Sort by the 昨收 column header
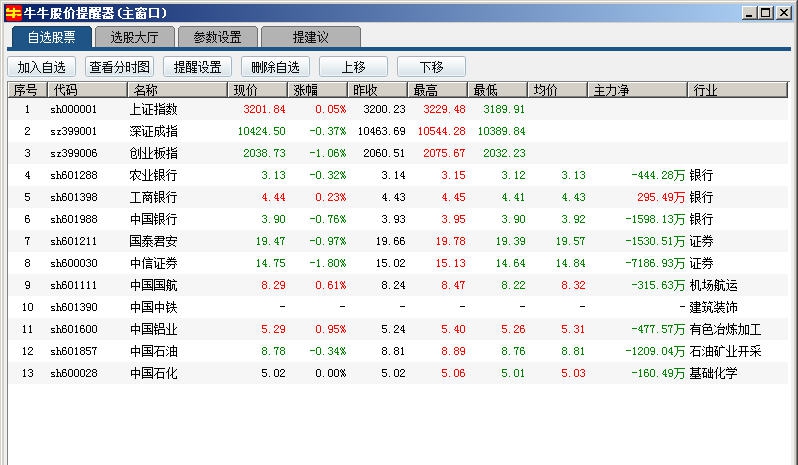The image size is (798, 465). [377, 90]
